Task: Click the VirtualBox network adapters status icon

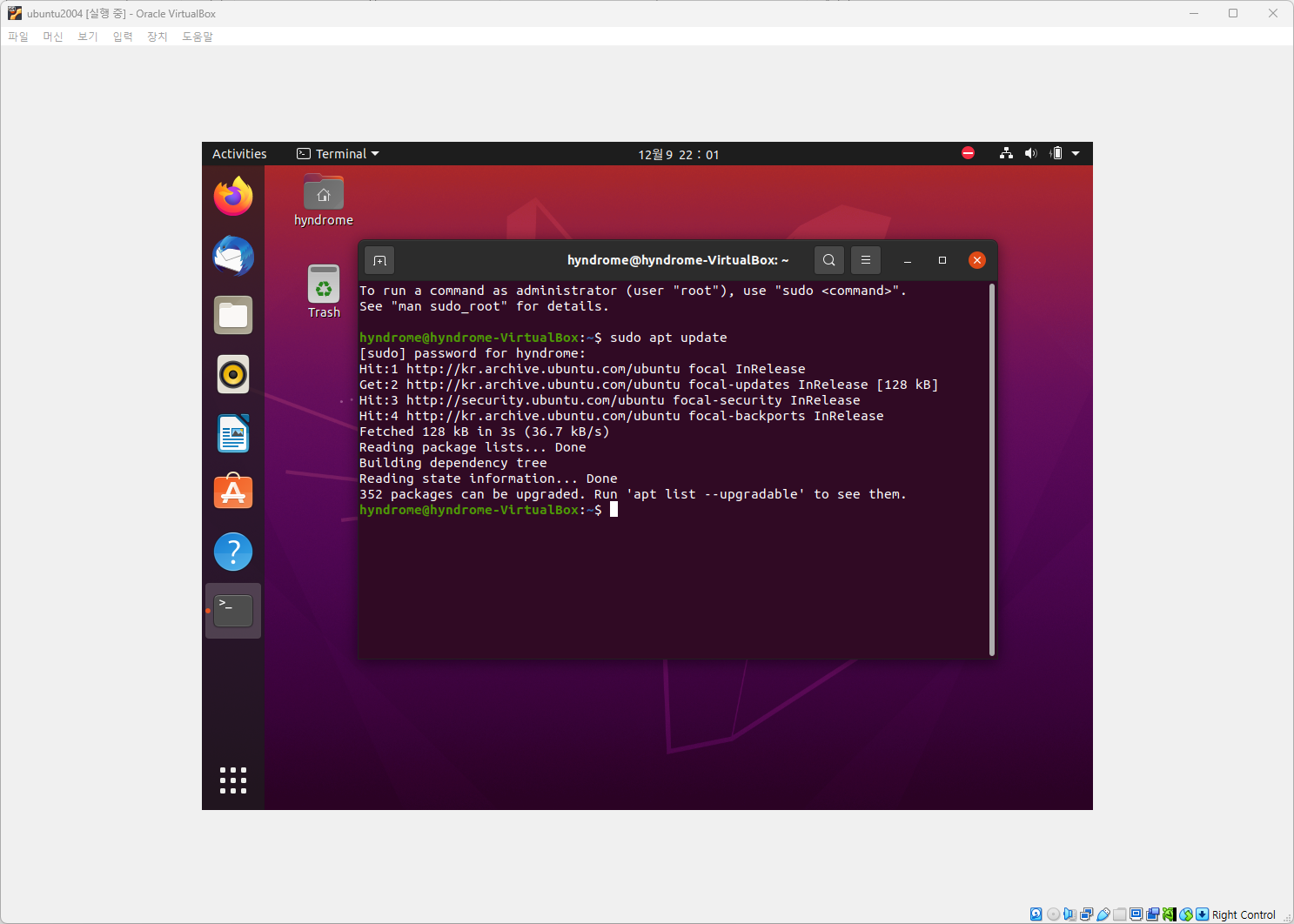Action: click(x=1086, y=914)
